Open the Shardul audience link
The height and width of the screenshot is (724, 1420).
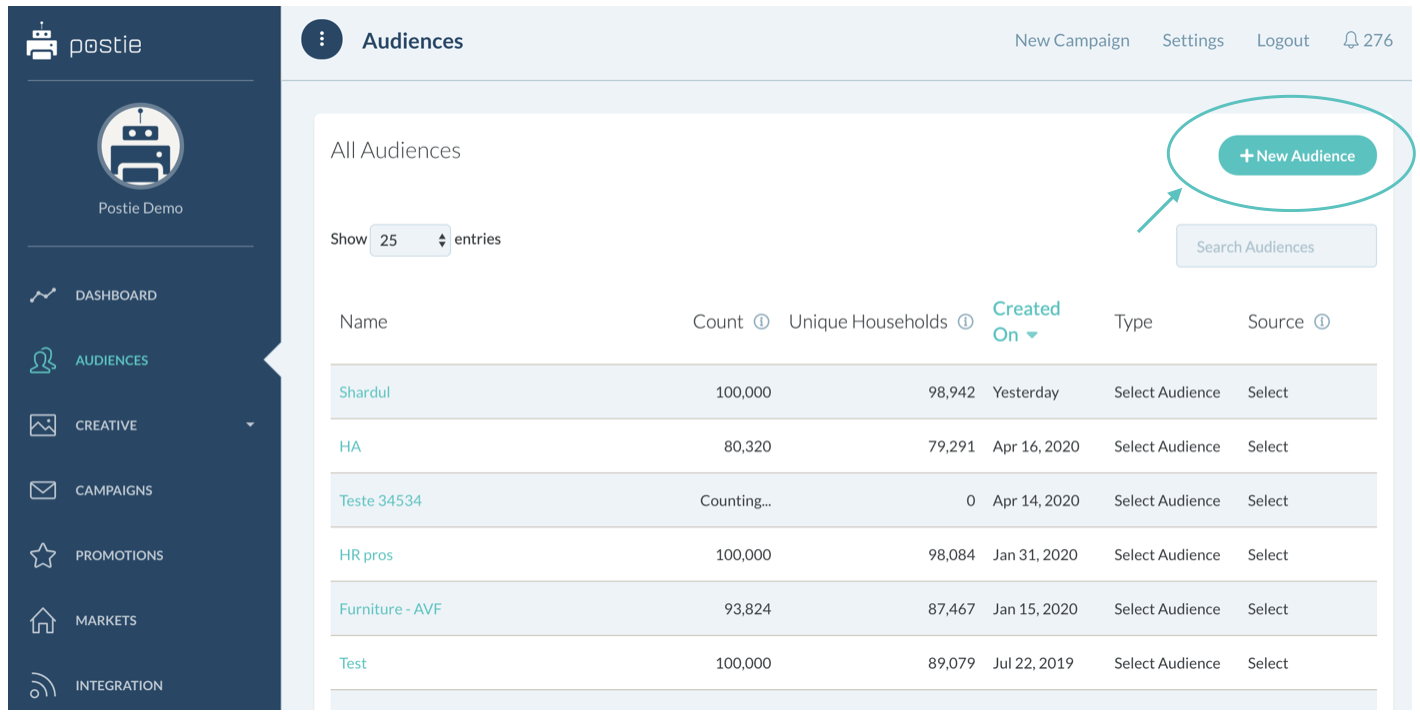[x=364, y=392]
